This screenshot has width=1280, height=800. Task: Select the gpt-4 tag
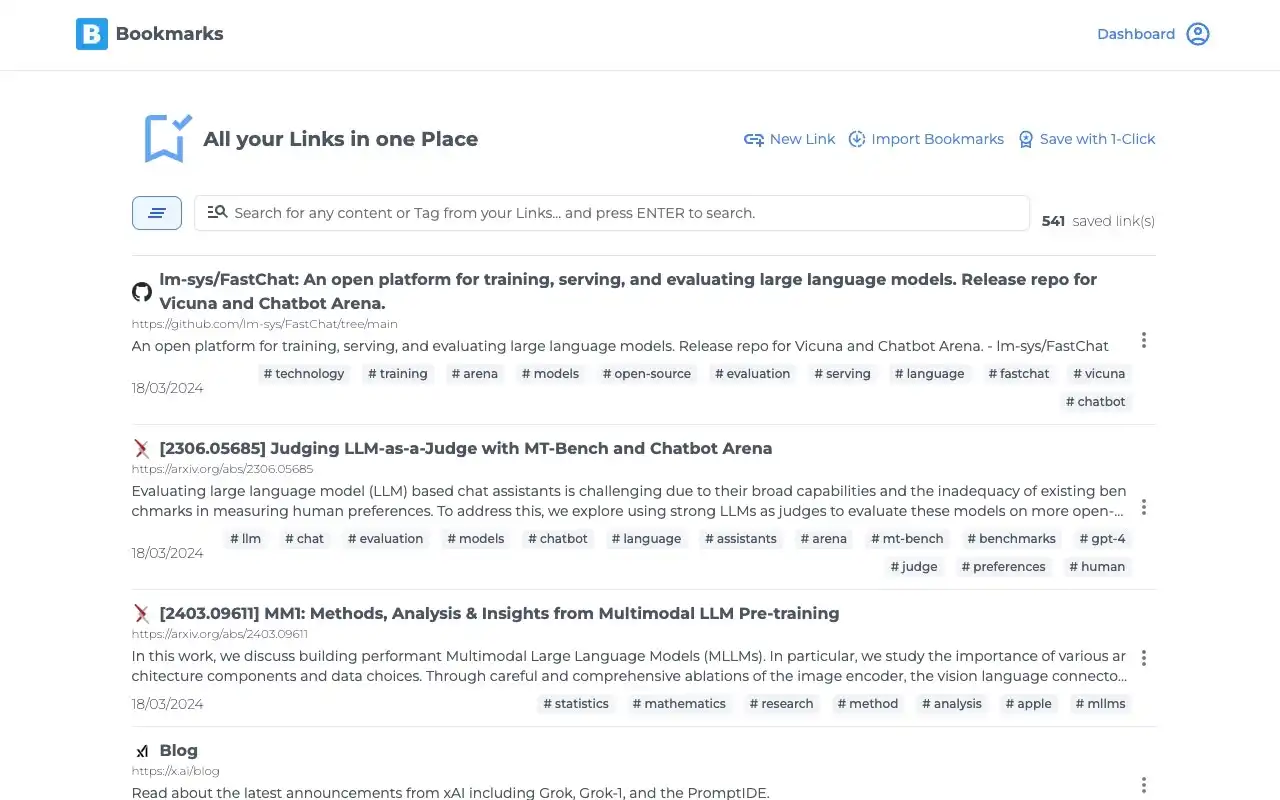pos(1103,539)
